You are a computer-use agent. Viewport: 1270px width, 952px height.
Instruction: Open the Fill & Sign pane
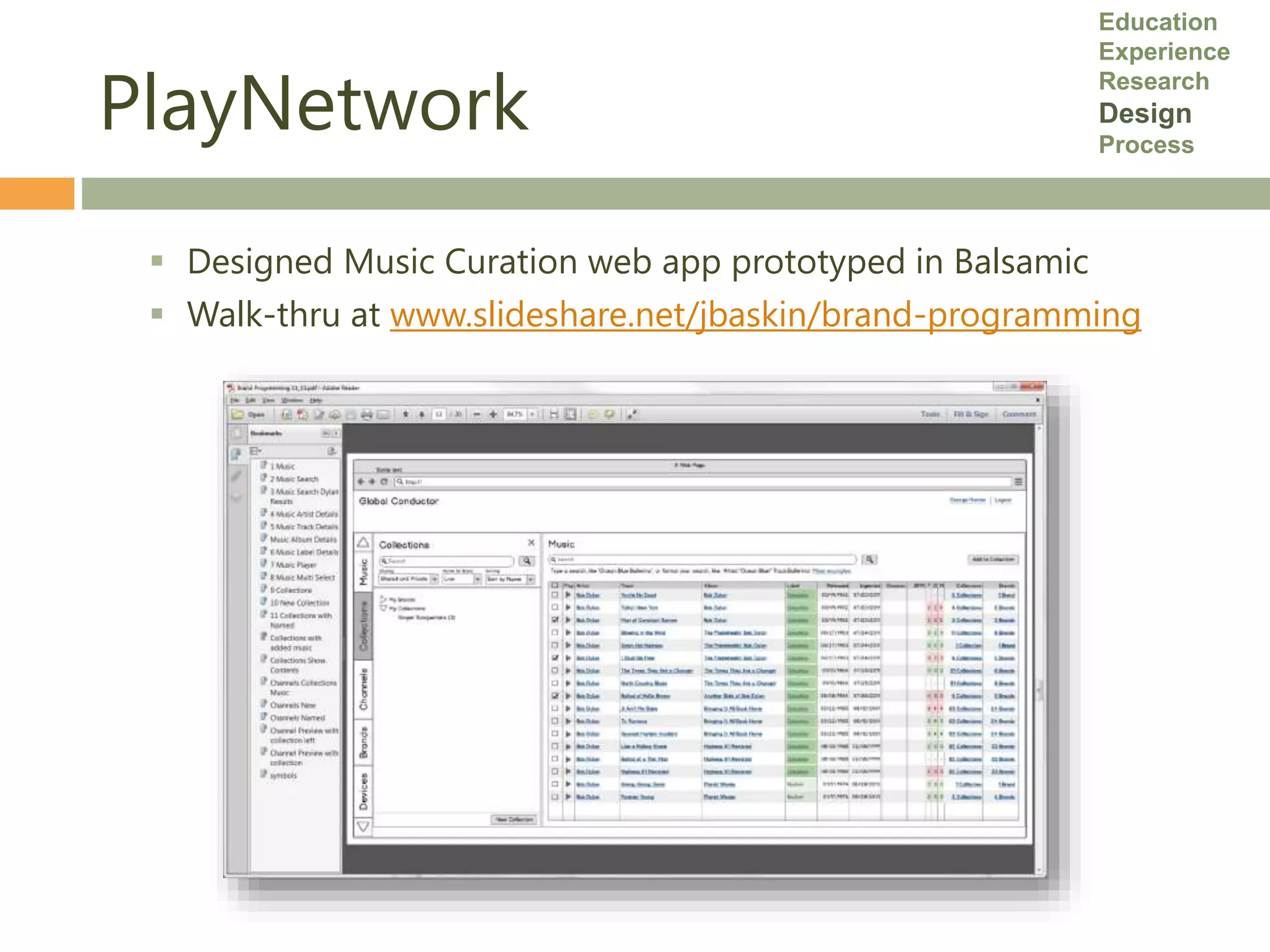tap(970, 414)
